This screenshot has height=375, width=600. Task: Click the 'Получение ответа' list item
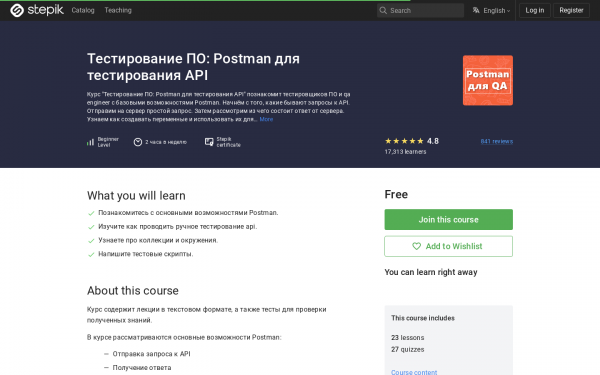click(x=142, y=368)
